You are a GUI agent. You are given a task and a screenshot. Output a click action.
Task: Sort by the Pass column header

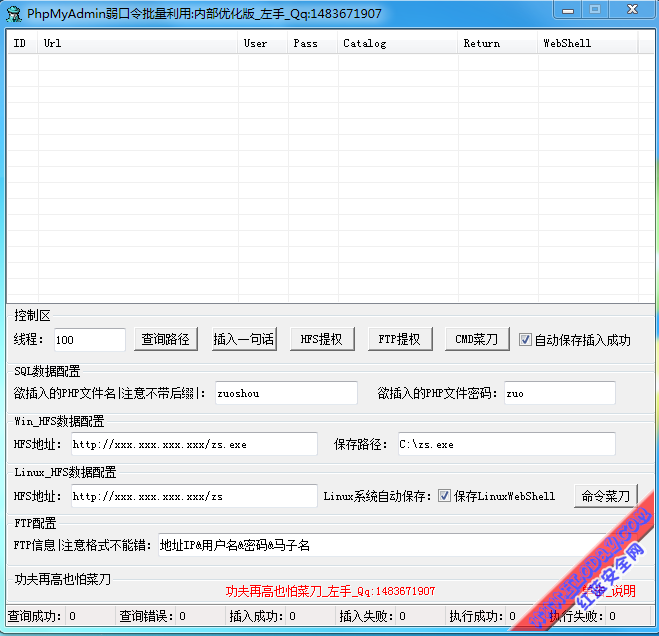coord(313,43)
